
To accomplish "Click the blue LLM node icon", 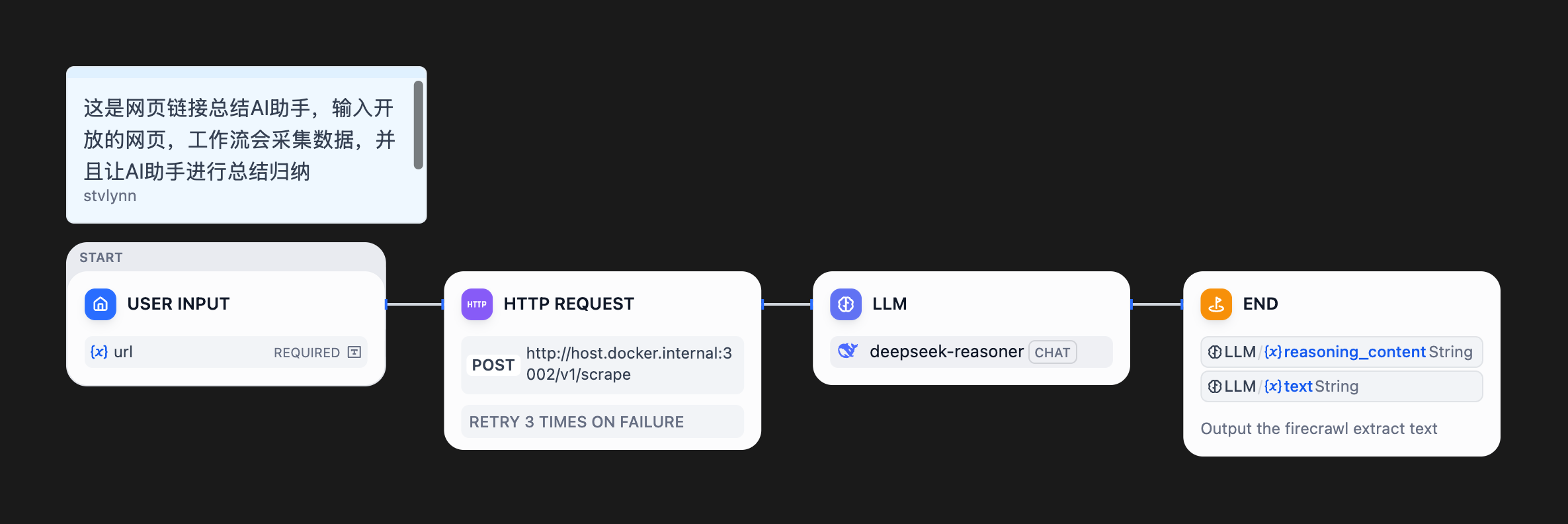I will (x=845, y=304).
